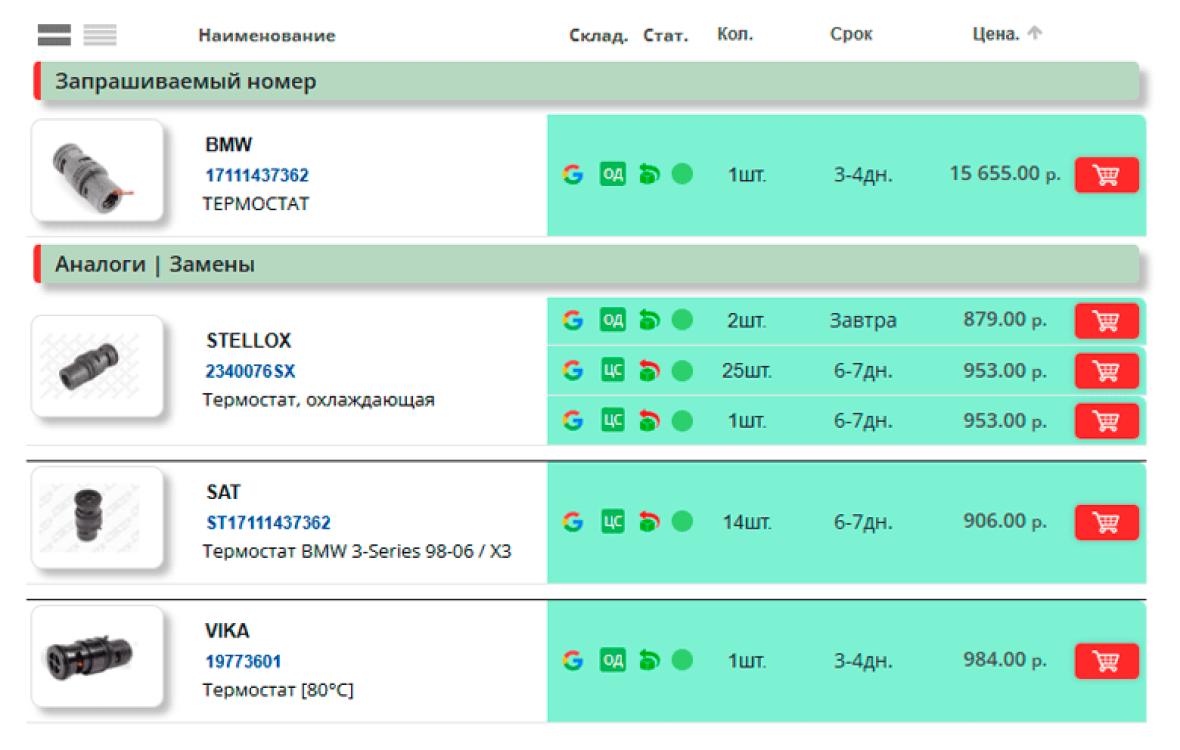
Task: Select brand name SAT
Action: [x=223, y=492]
